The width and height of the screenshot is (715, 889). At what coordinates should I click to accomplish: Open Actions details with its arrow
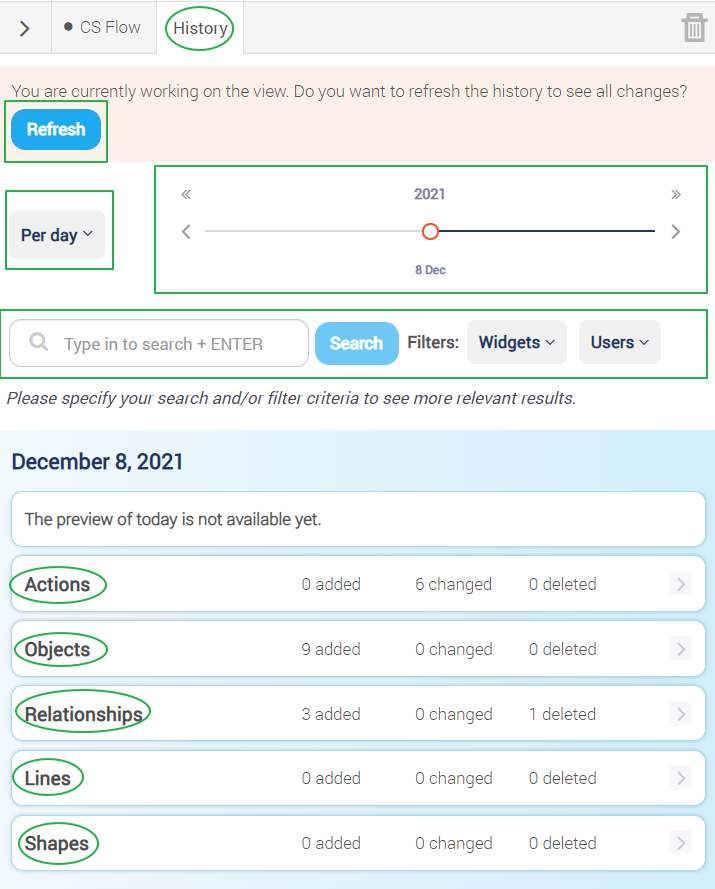pos(681,583)
